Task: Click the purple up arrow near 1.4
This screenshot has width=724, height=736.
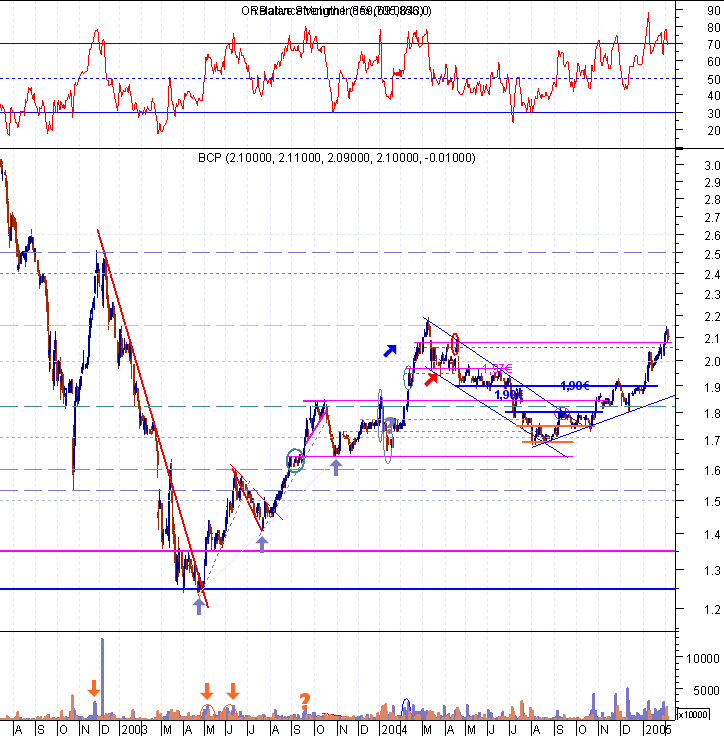Action: 262,543
